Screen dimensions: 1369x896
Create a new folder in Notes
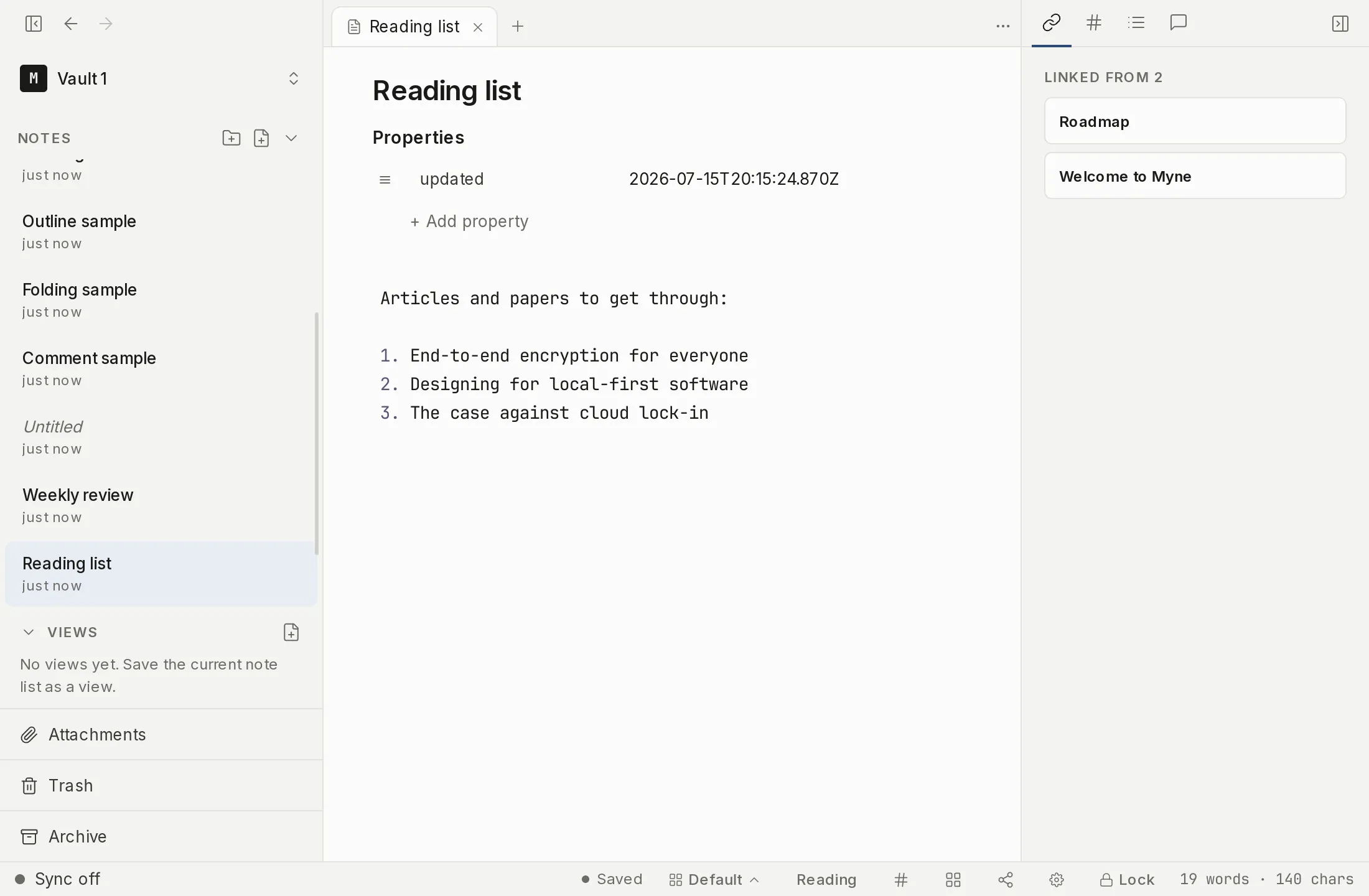click(231, 138)
